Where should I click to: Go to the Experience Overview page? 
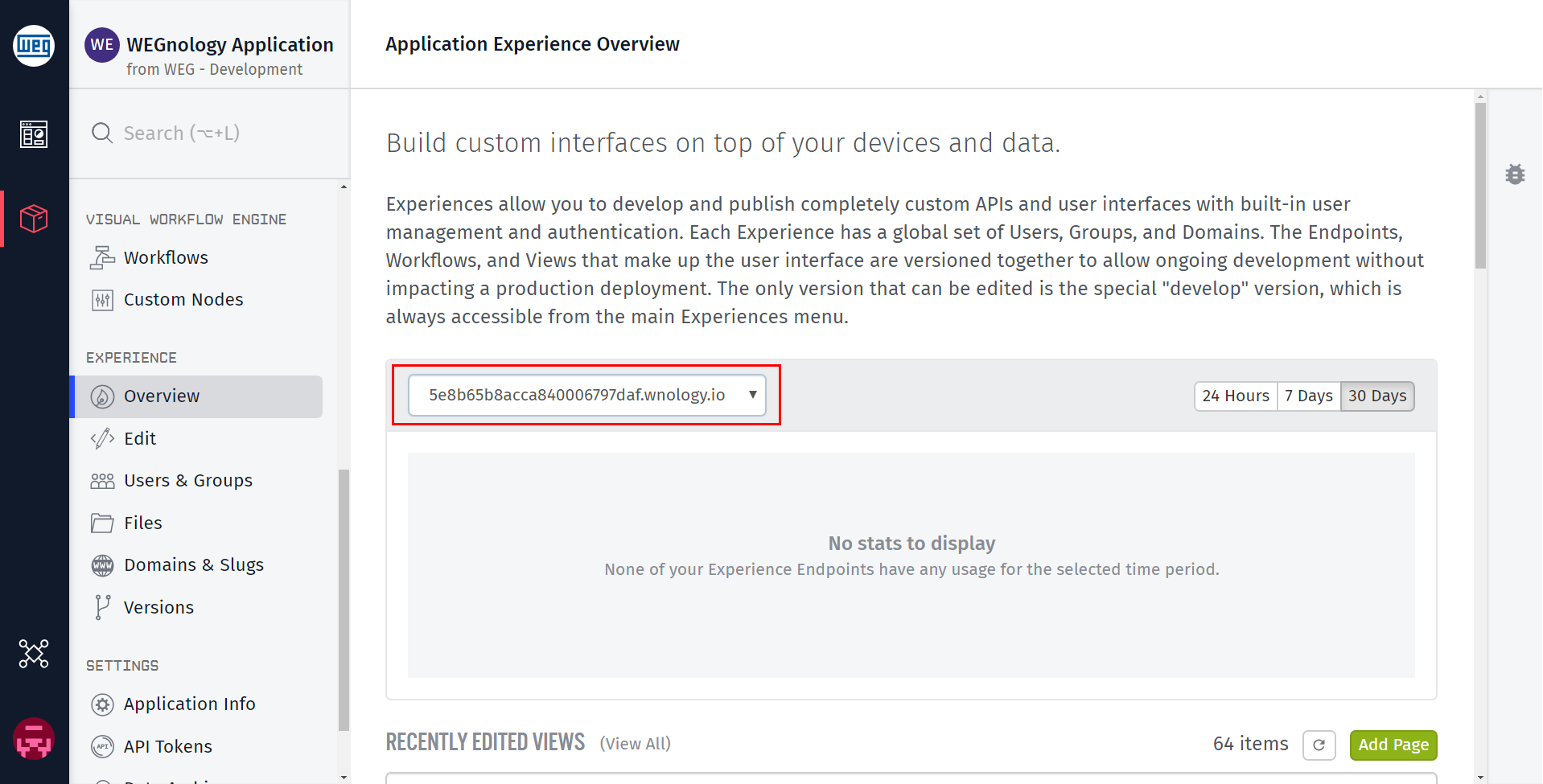click(x=197, y=396)
